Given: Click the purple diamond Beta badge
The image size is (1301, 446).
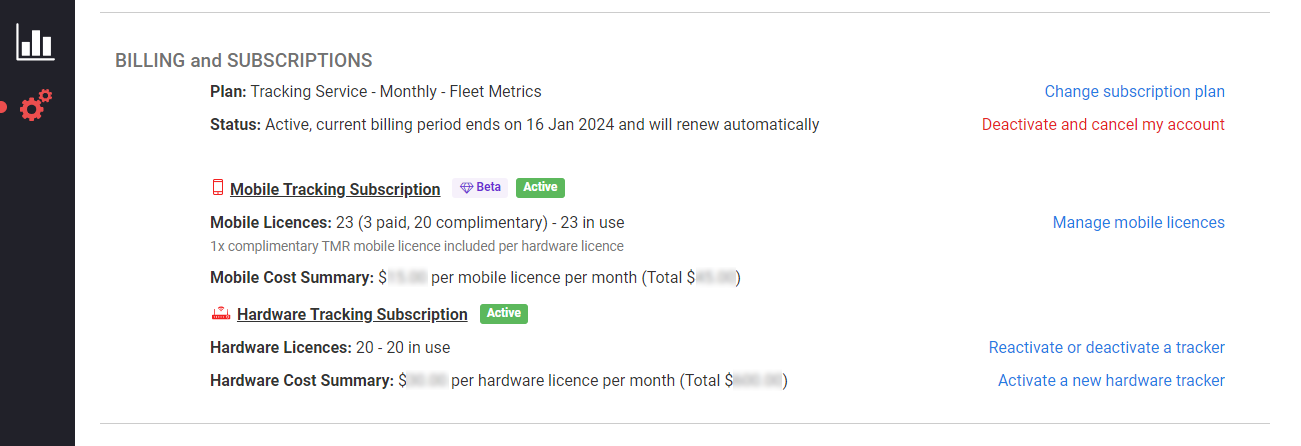Looking at the screenshot, I should point(480,188).
